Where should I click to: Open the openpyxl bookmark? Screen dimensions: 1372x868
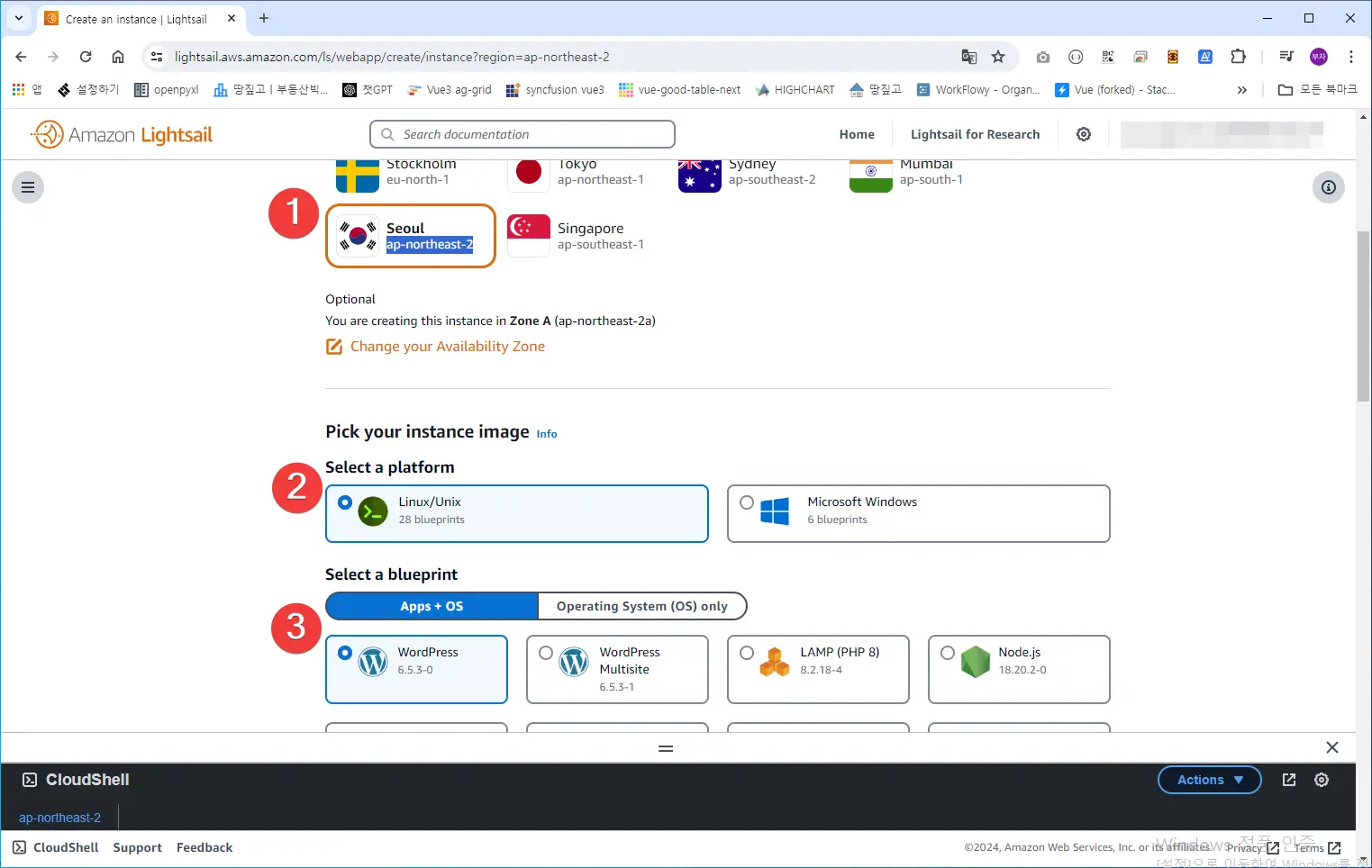point(167,90)
